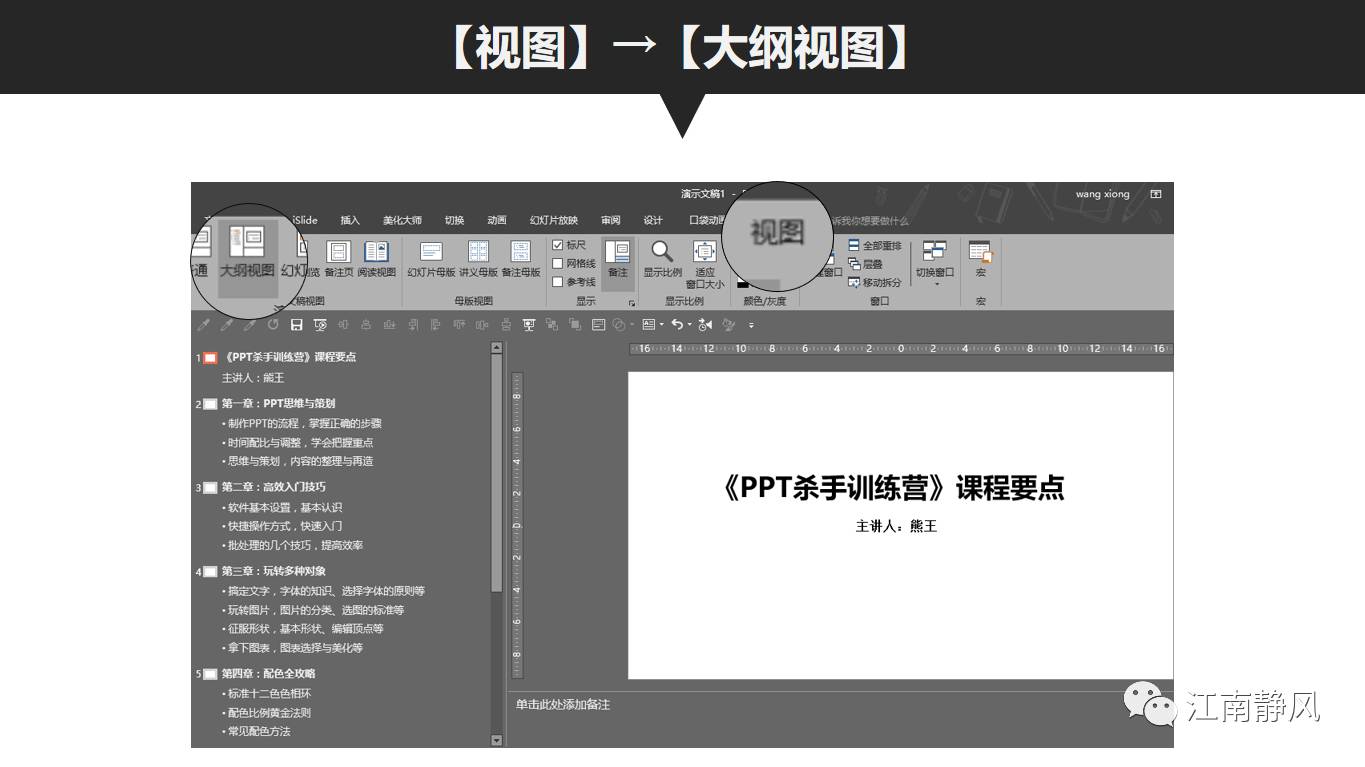Open the 审阅 review tab
This screenshot has width=1365, height=767.
(x=611, y=221)
